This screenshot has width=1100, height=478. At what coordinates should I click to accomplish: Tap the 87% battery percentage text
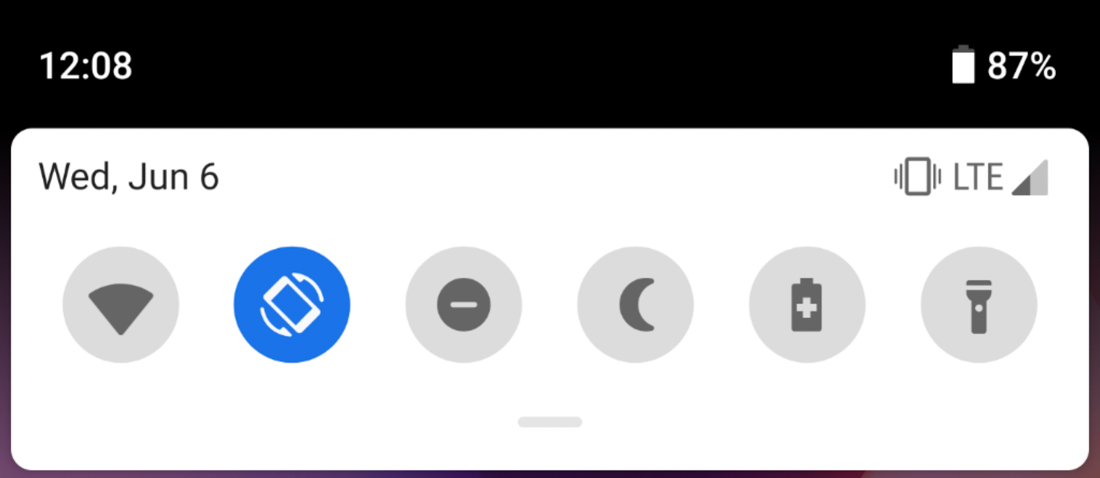click(x=1021, y=67)
